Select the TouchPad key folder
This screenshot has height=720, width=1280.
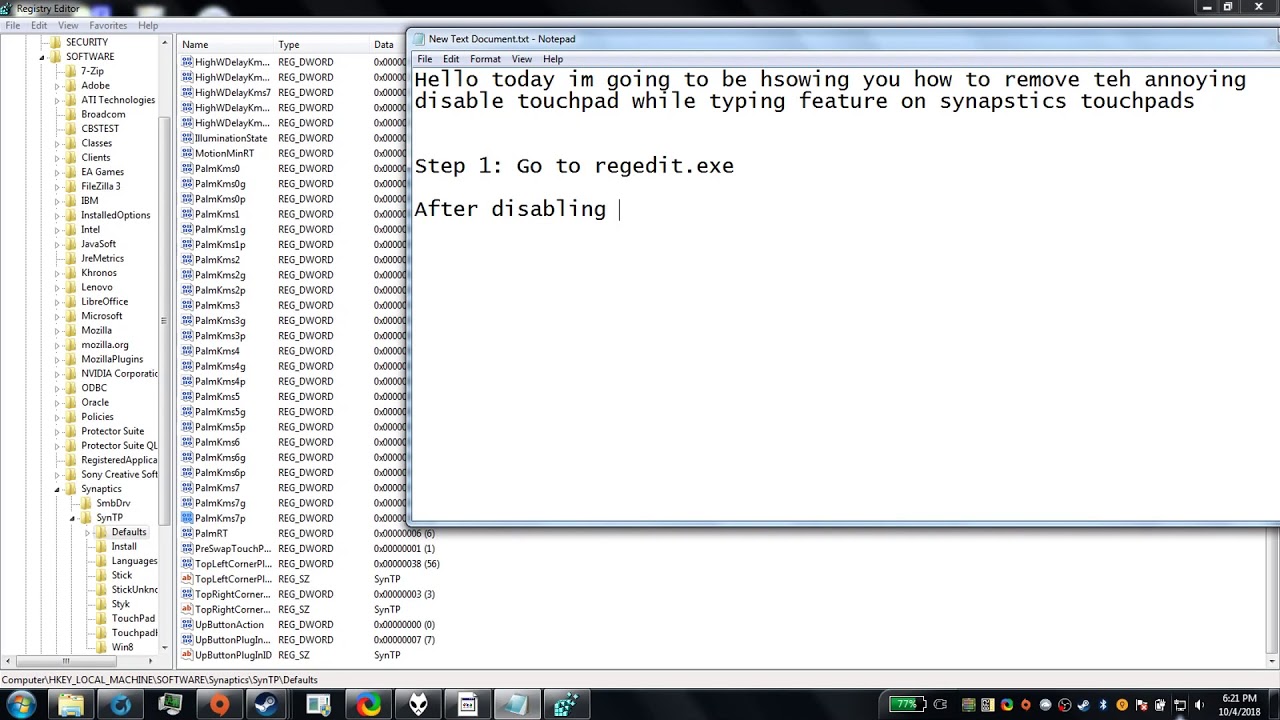pyautogui.click(x=133, y=618)
